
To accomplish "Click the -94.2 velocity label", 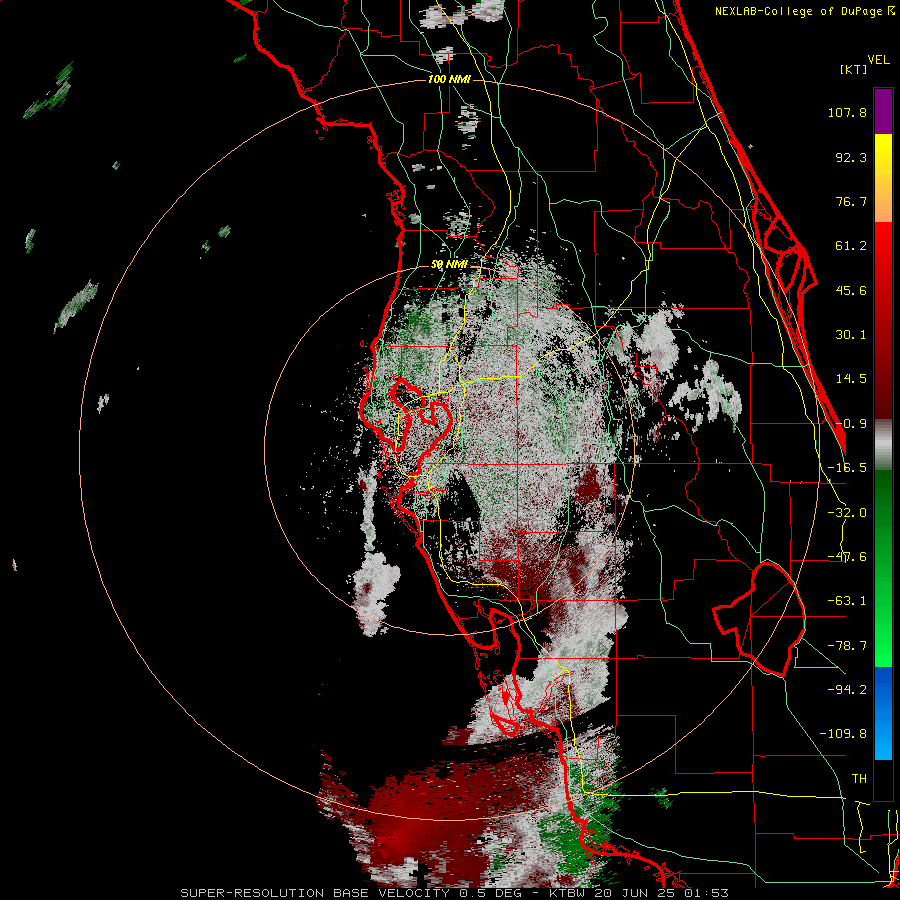I will coord(847,689).
